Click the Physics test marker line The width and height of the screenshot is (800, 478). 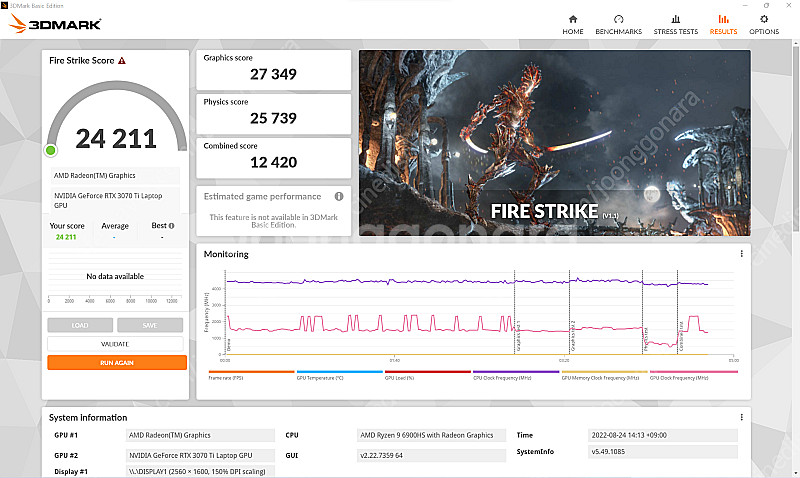[642, 312]
